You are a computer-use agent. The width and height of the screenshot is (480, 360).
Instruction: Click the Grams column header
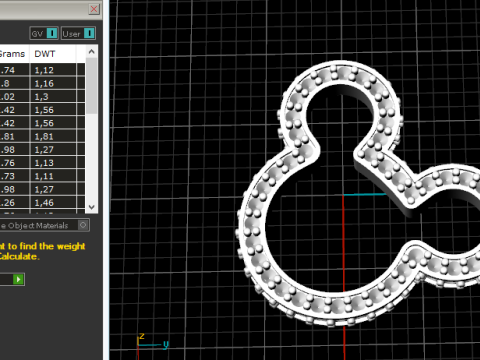pos(14,54)
